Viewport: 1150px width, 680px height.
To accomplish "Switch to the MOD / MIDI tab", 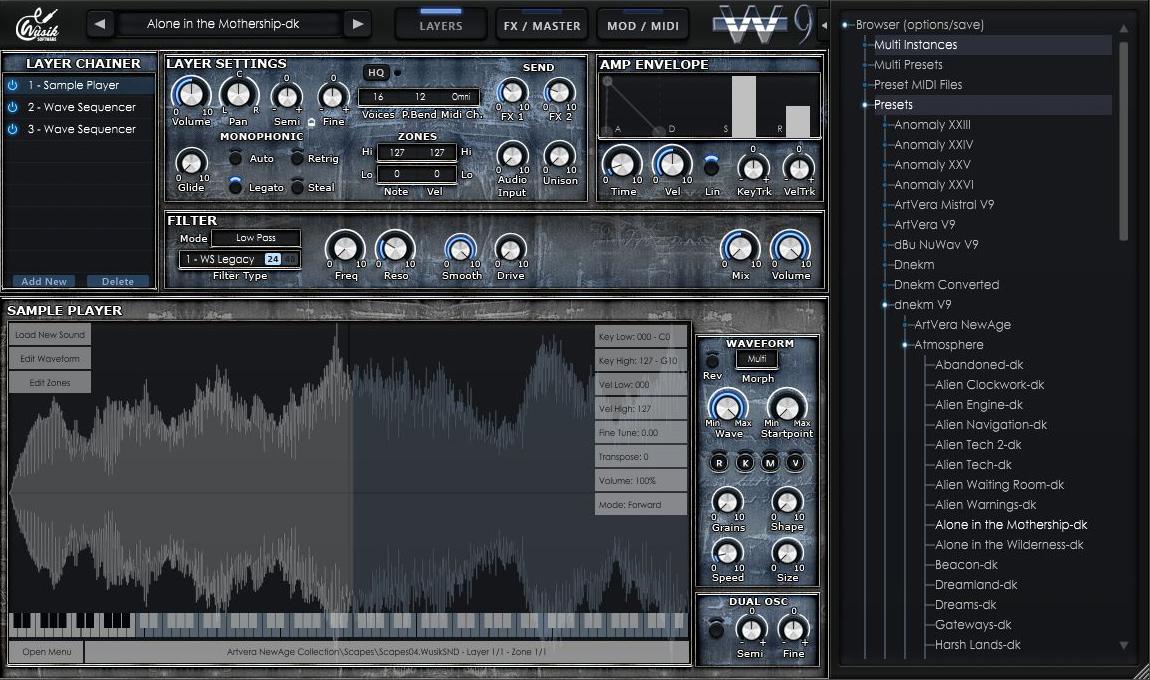I will (643, 25).
